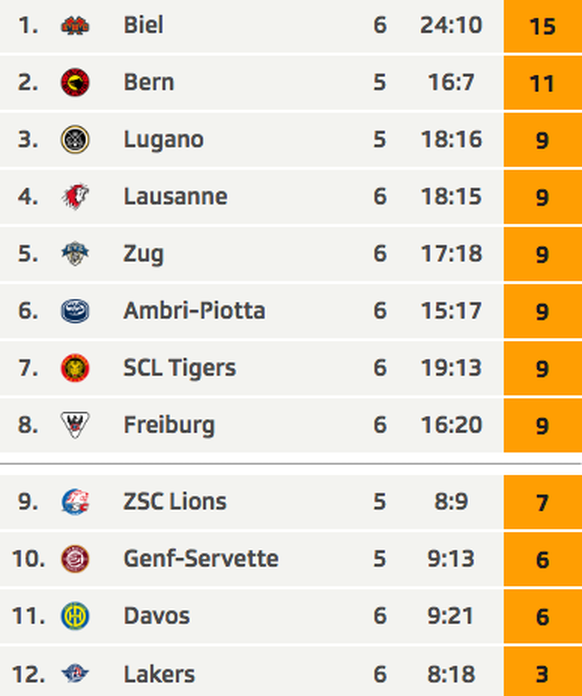Click the ZSC Lions logo
Image resolution: width=582 pixels, height=696 pixels.
point(75,502)
